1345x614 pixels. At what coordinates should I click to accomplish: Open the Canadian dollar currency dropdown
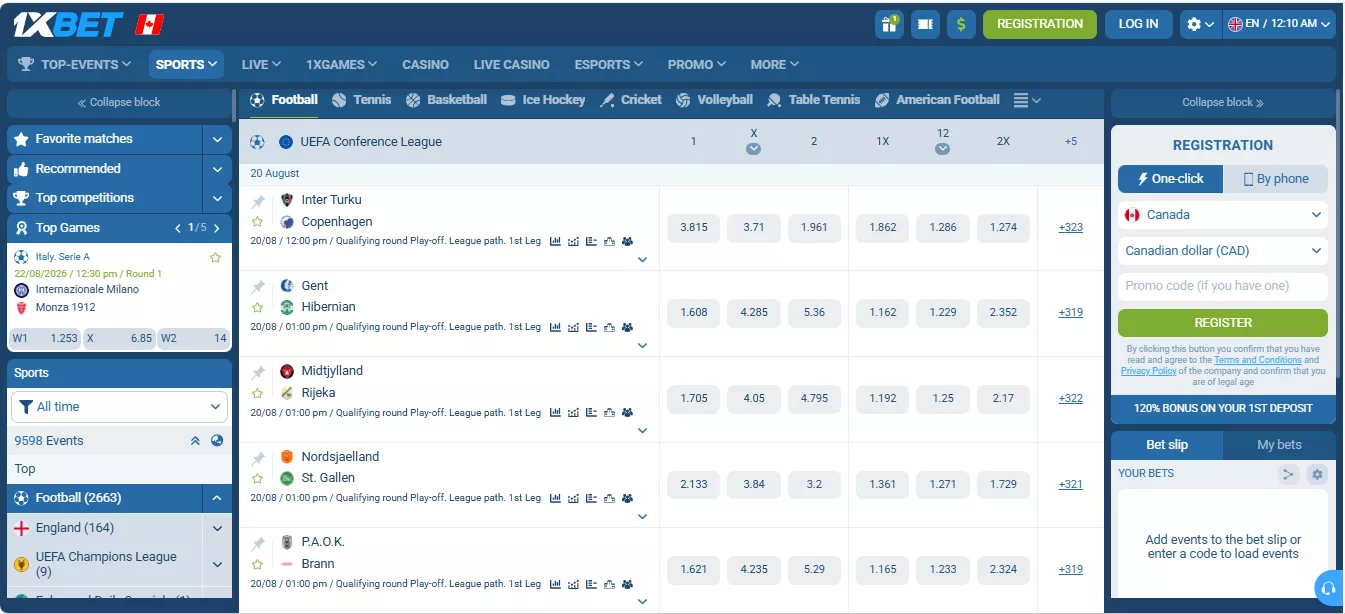point(1223,251)
